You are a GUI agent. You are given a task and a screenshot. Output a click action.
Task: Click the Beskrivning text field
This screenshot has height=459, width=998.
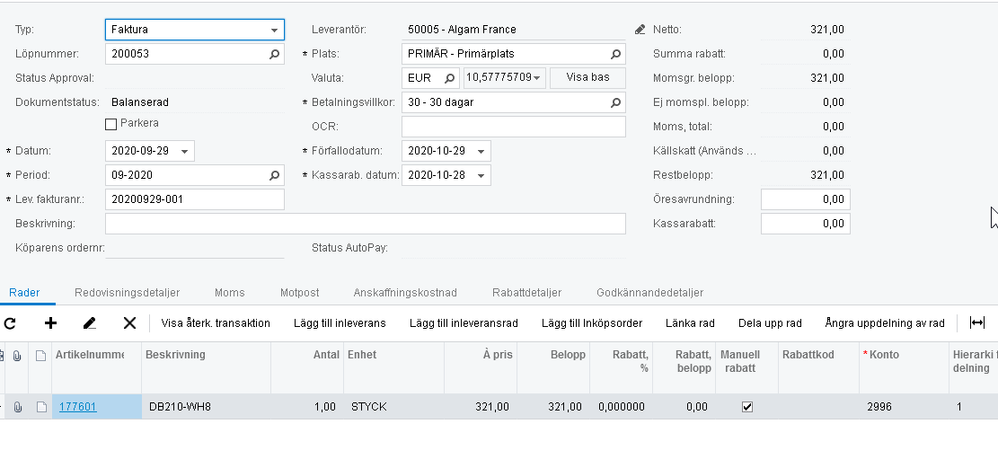coord(365,223)
